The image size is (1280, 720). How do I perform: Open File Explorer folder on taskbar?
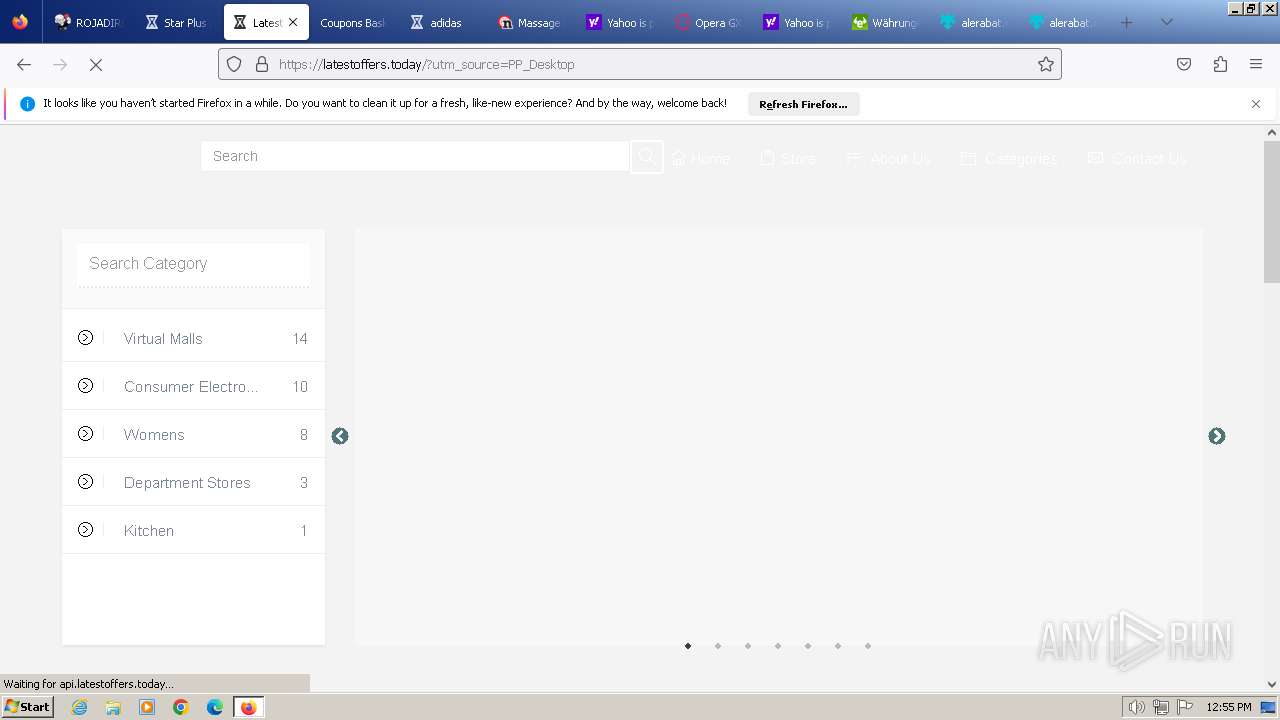click(x=113, y=707)
